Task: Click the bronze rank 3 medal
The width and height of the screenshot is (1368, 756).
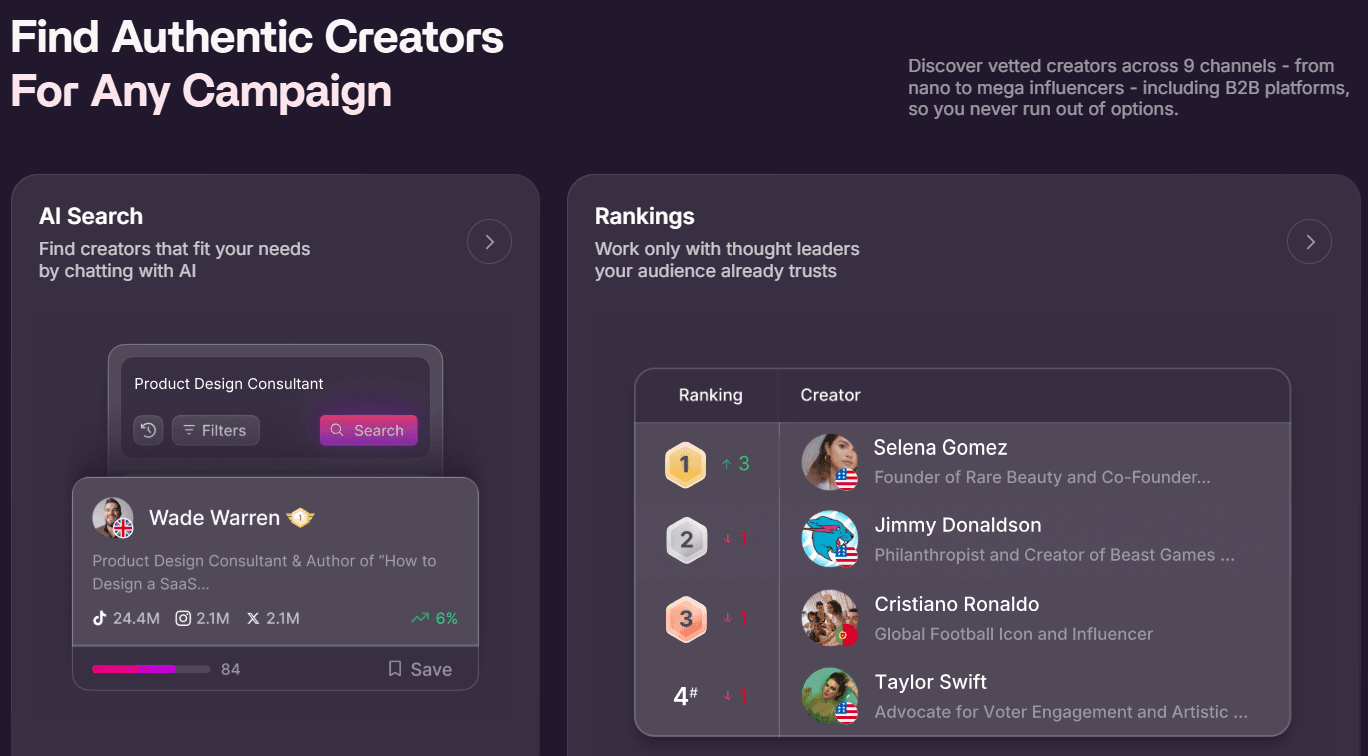Action: pyautogui.click(x=686, y=619)
